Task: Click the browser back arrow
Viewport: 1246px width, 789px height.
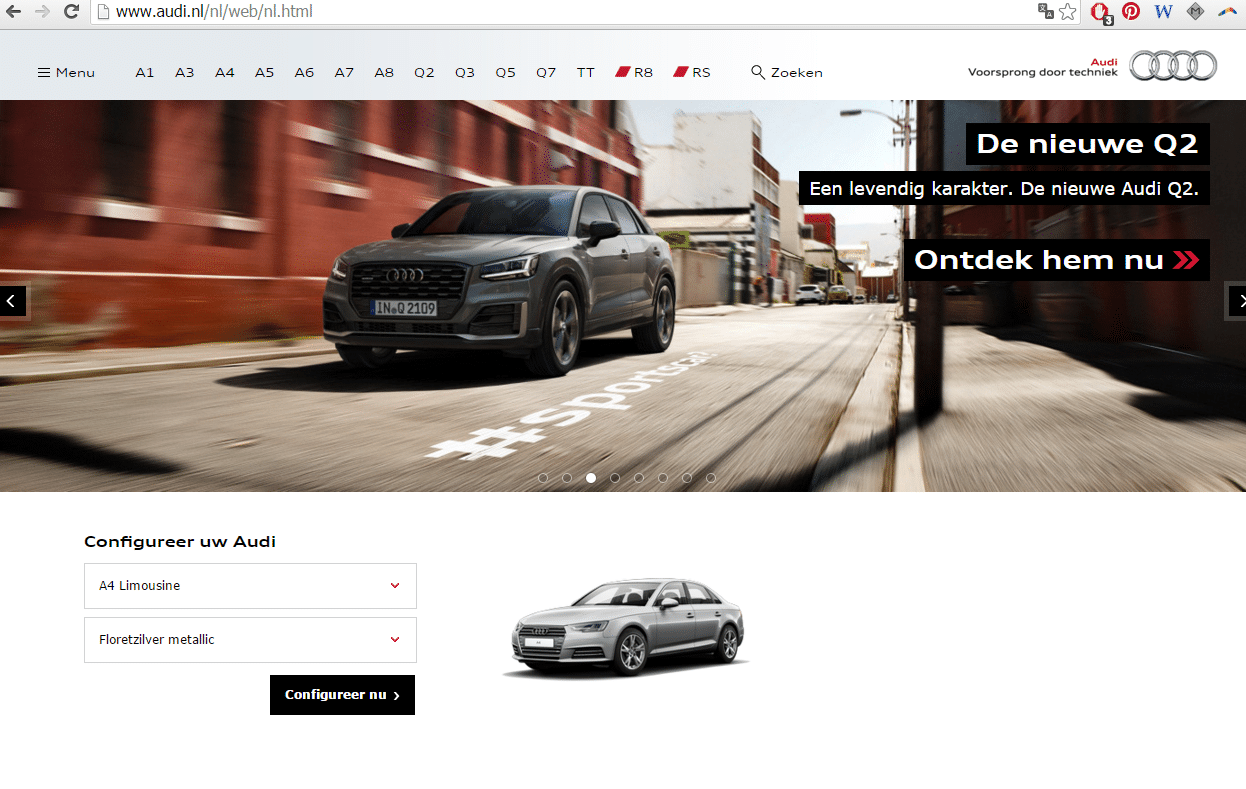Action: coord(14,12)
